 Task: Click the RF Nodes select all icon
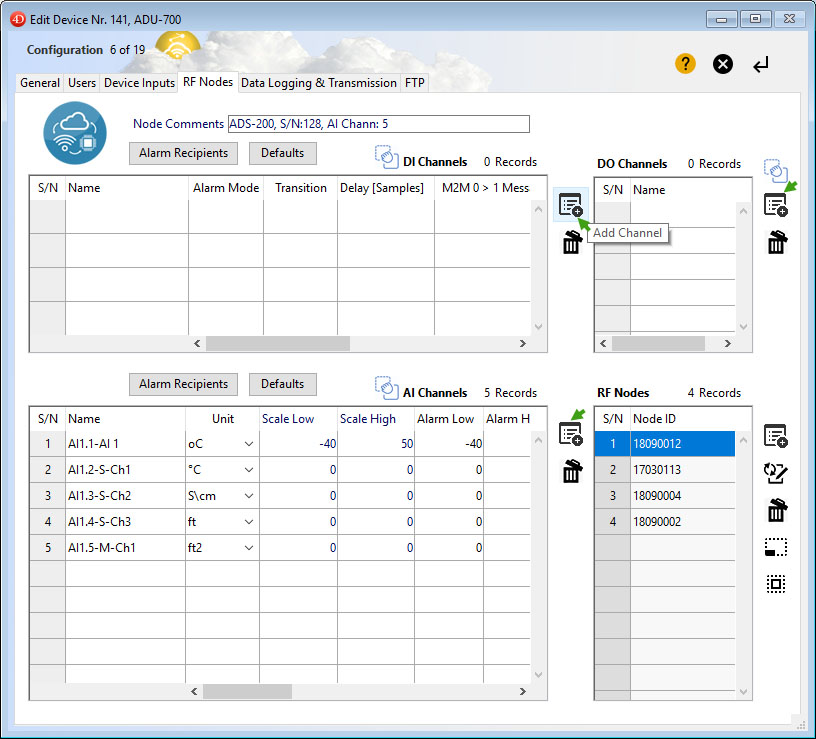[775, 583]
